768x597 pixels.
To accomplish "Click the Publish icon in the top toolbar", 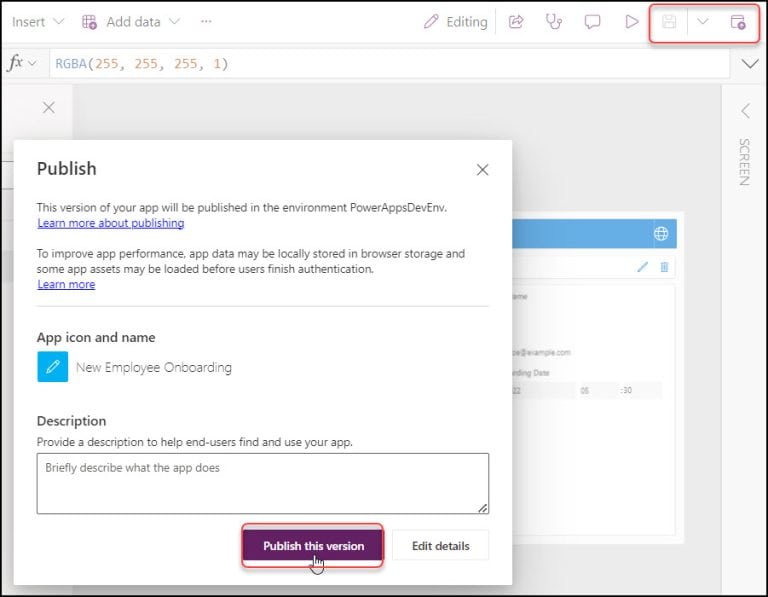I will point(738,21).
